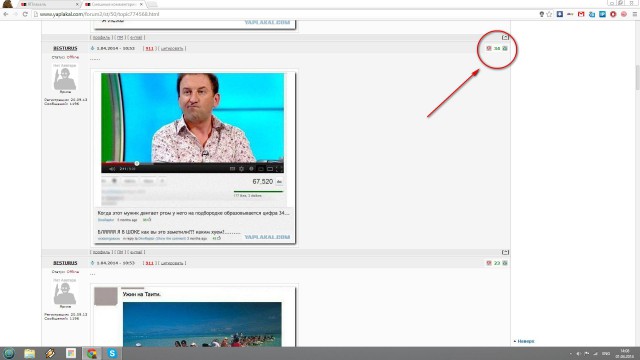Downvote the post rated 23
The height and width of the screenshot is (360, 640).
click(x=489, y=263)
